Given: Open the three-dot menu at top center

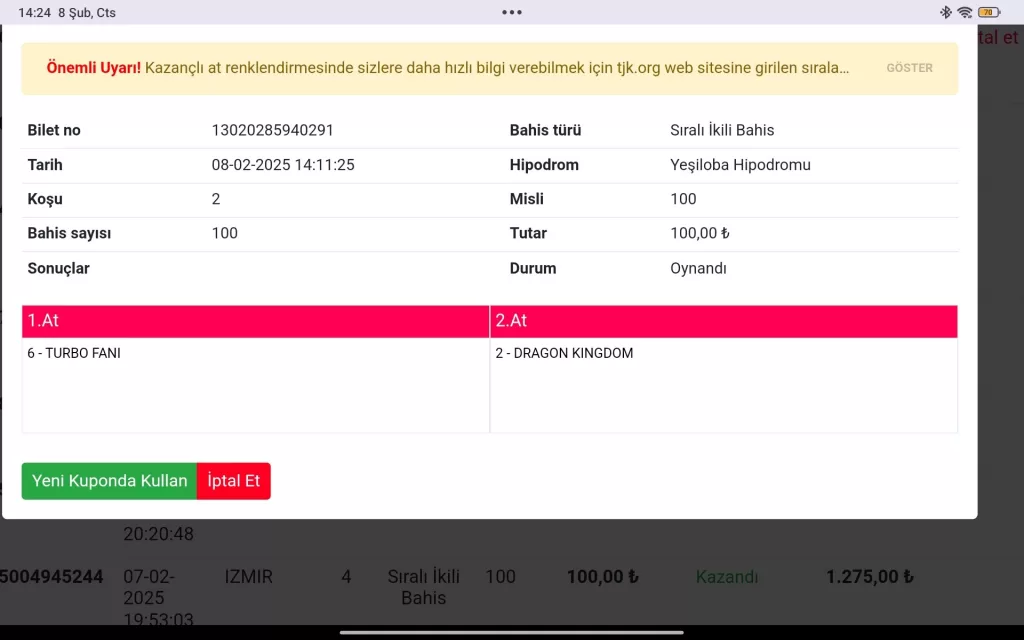Looking at the screenshot, I should pos(512,12).
